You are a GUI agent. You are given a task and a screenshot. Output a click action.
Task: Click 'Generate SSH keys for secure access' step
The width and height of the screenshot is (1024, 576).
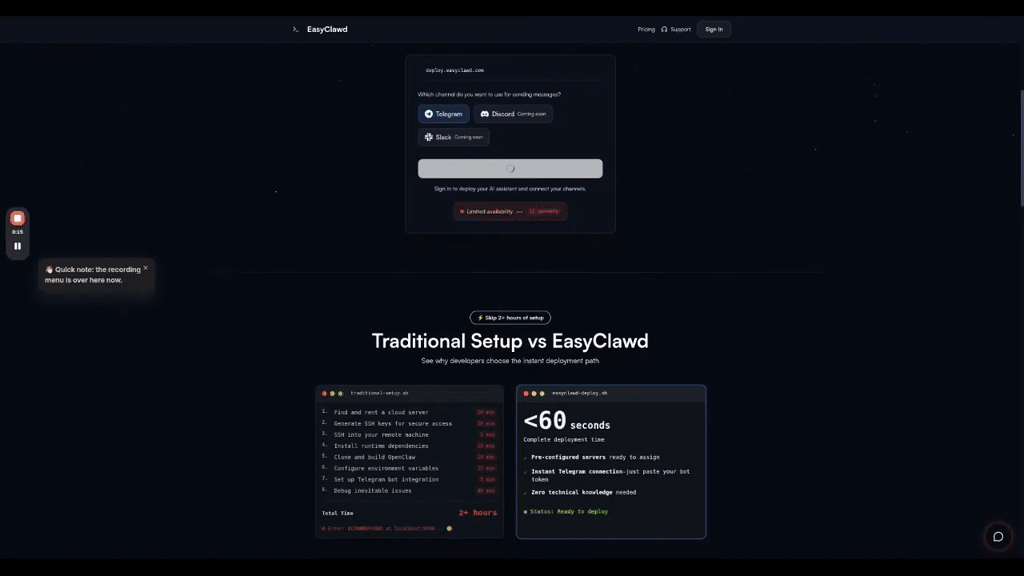coord(392,423)
